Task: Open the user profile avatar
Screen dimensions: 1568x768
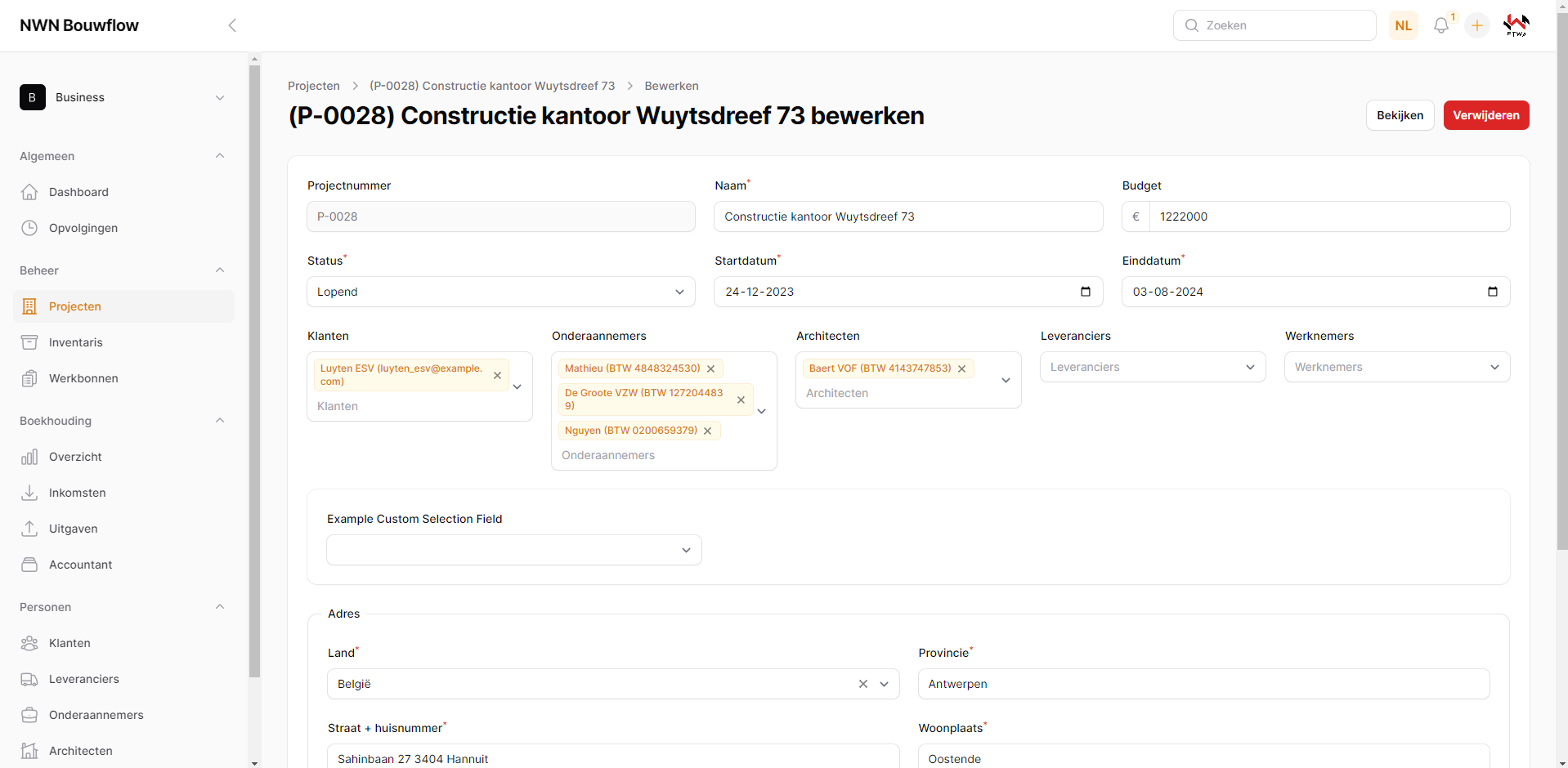Action: pyautogui.click(x=1516, y=26)
